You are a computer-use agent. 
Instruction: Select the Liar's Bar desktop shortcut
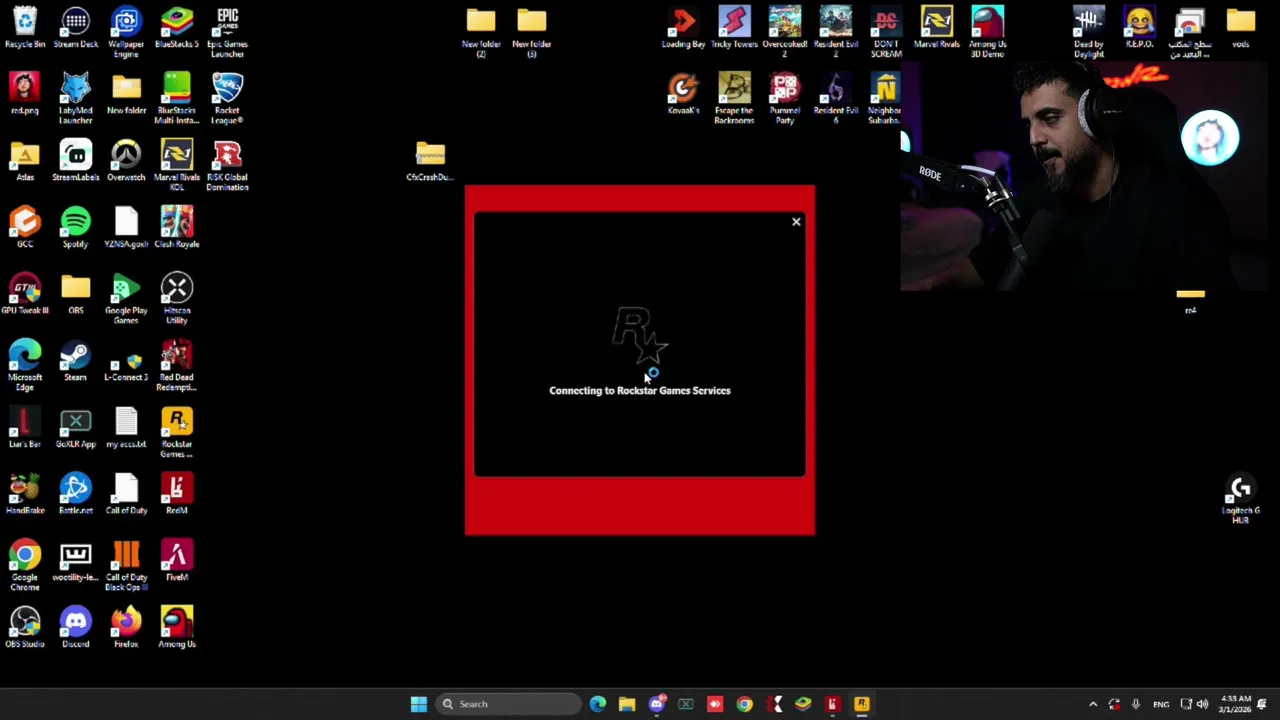tap(25, 428)
